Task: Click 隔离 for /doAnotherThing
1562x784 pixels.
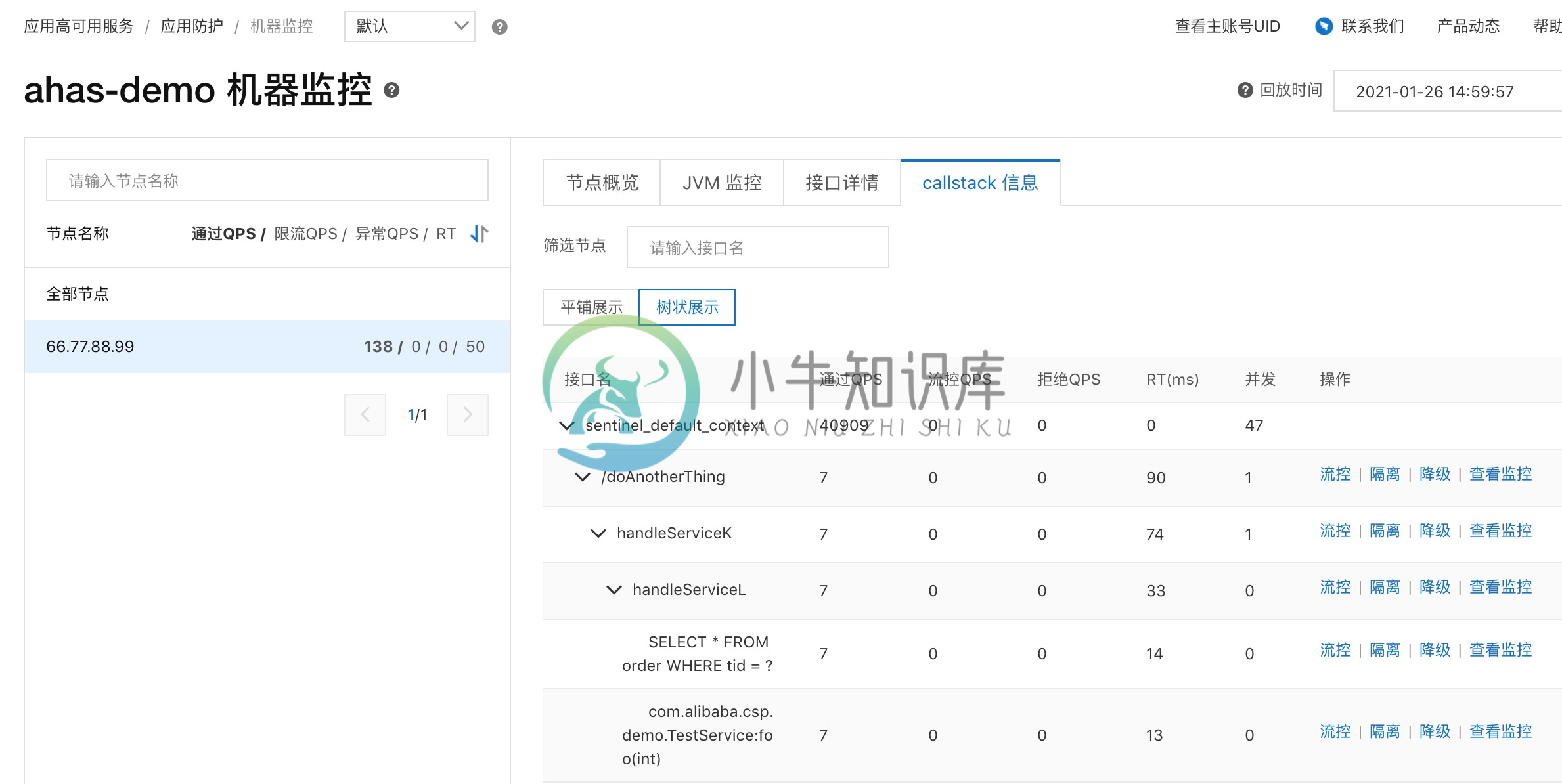Action: click(1385, 474)
